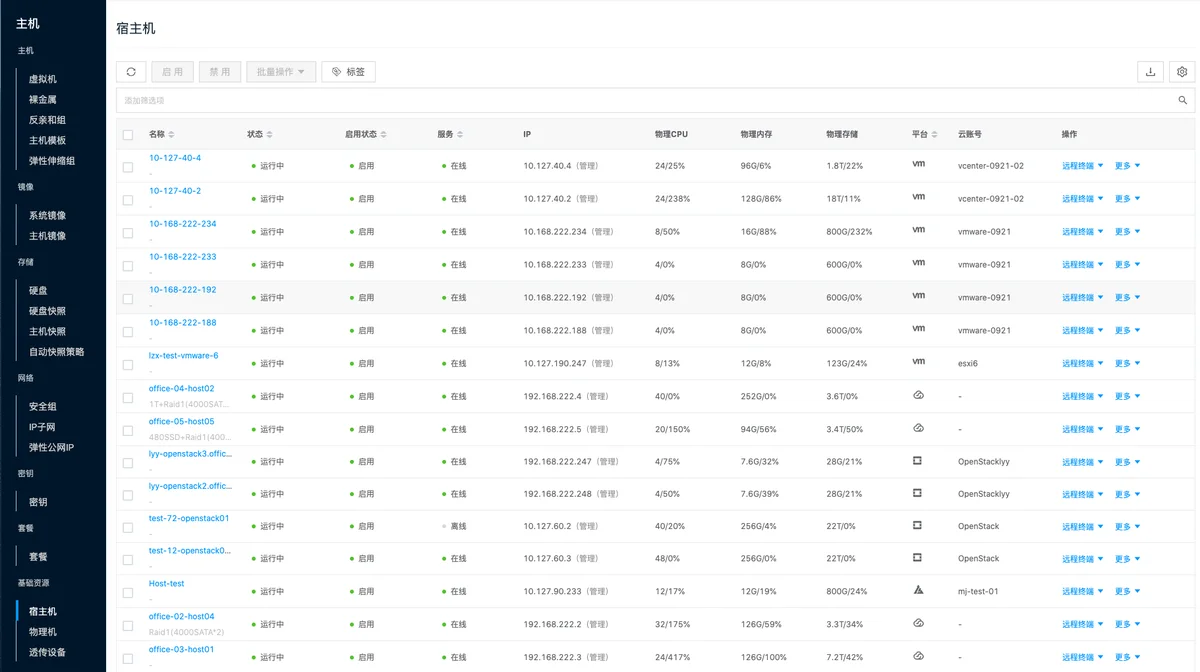Open 远程终端 dropdown for 10-168-222-192
The image size is (1200, 672).
pos(1082,298)
